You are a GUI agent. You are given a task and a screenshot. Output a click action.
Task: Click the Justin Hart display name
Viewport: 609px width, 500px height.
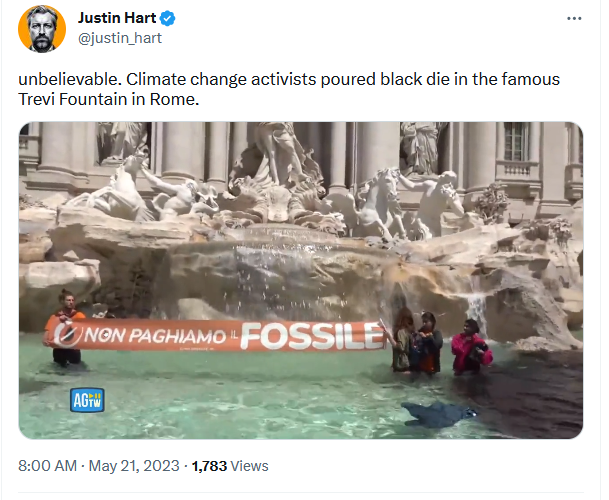click(x=117, y=18)
